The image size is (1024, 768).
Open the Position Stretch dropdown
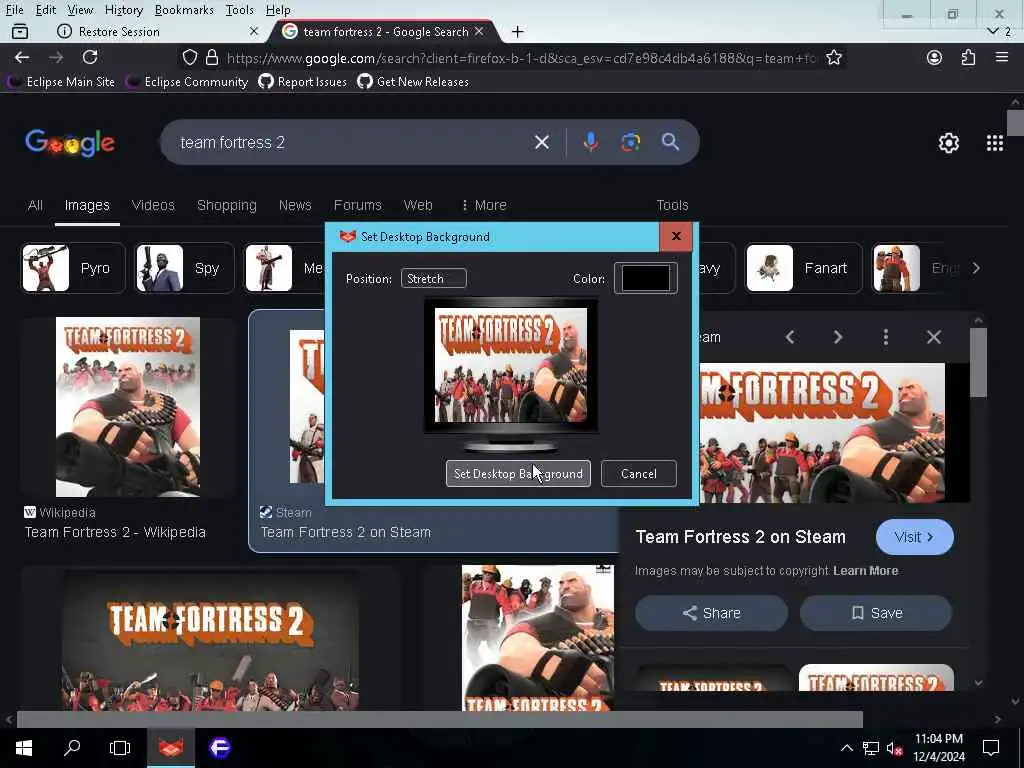pos(434,278)
